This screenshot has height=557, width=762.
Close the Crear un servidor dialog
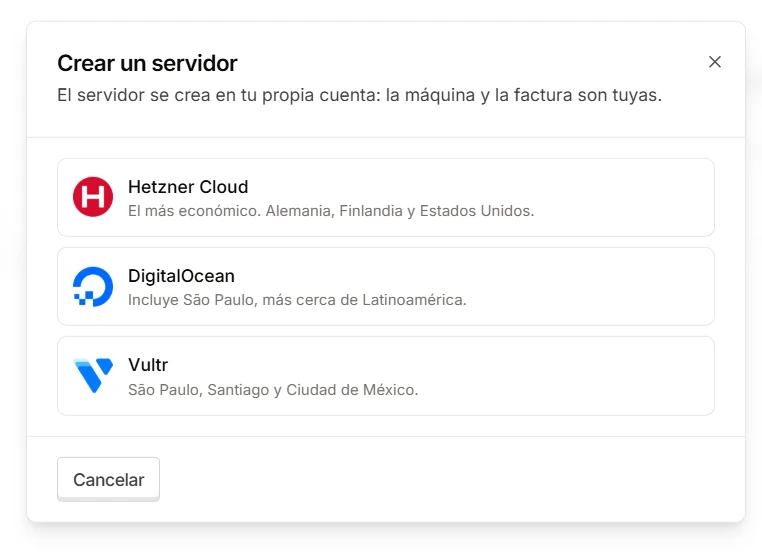pyautogui.click(x=714, y=62)
